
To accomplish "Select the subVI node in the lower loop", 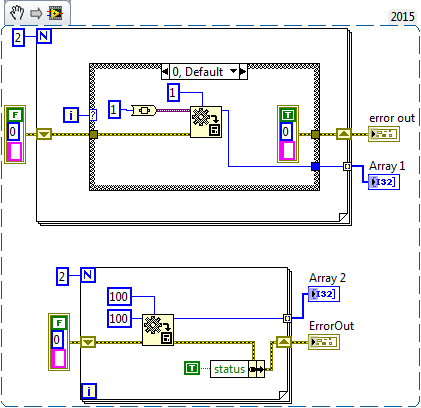I will 158,330.
